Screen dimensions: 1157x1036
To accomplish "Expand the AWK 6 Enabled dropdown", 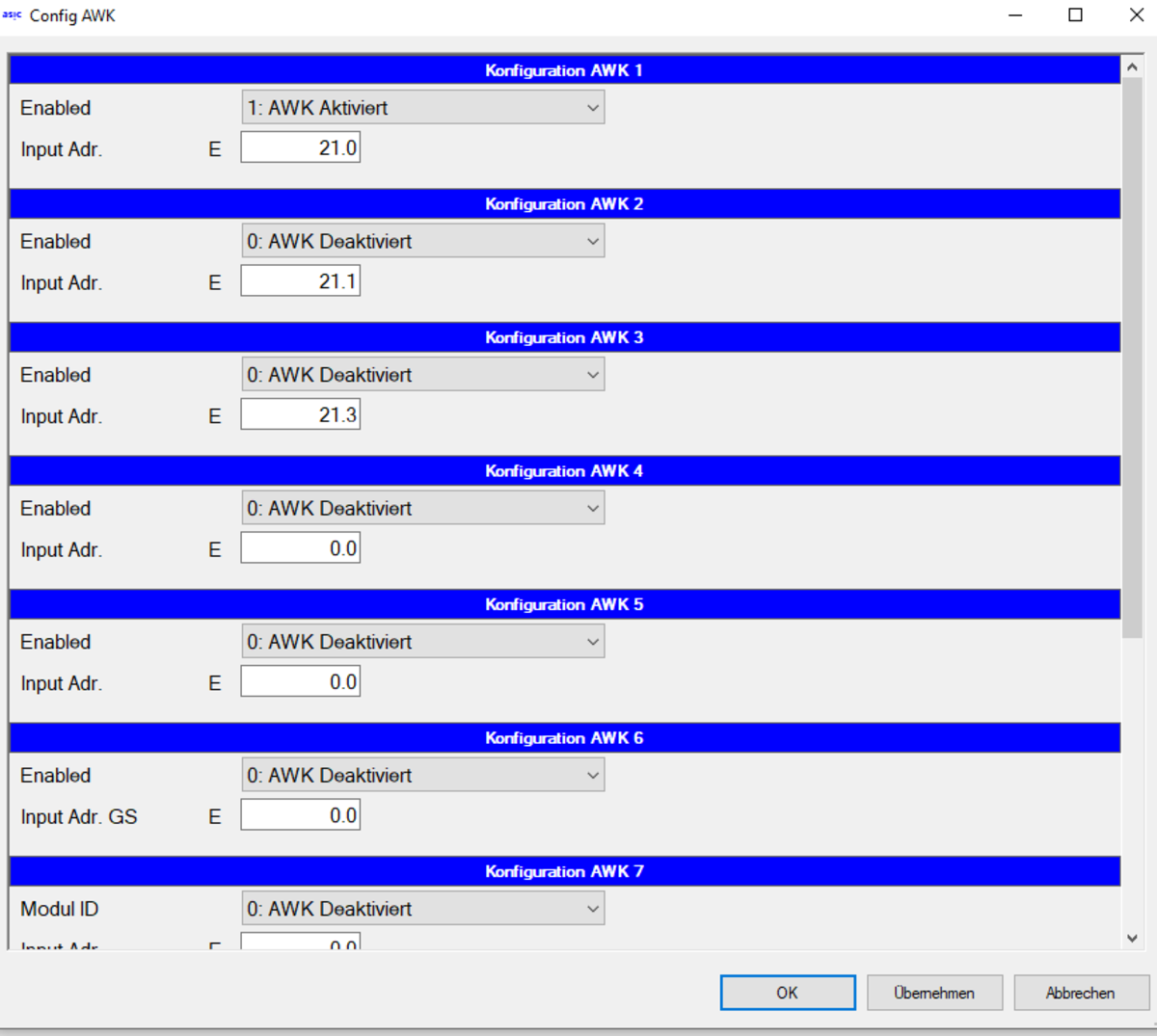I will coord(422,776).
